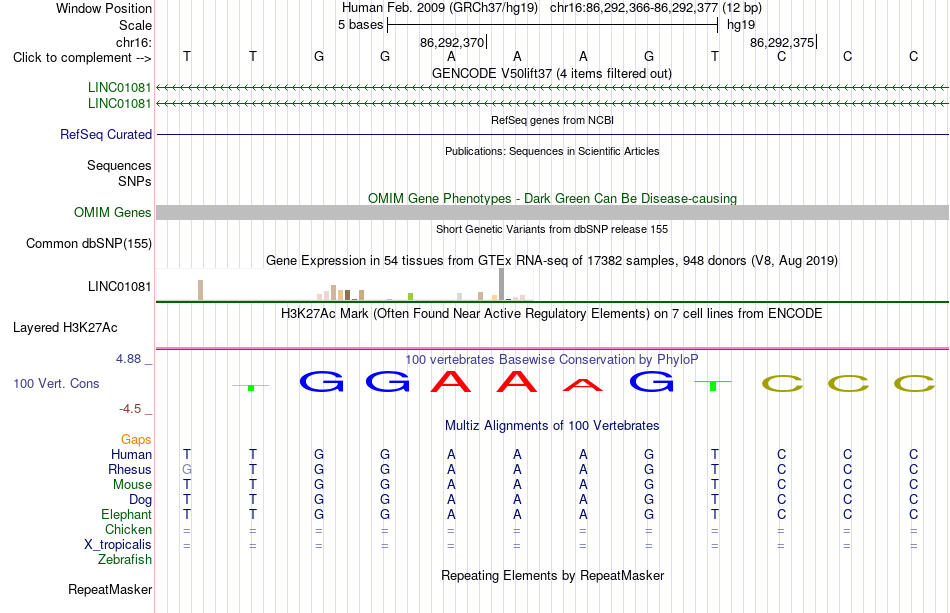The width and height of the screenshot is (950, 613).
Task: Click LINC01081 GTEx expression label
Action: tap(119, 287)
